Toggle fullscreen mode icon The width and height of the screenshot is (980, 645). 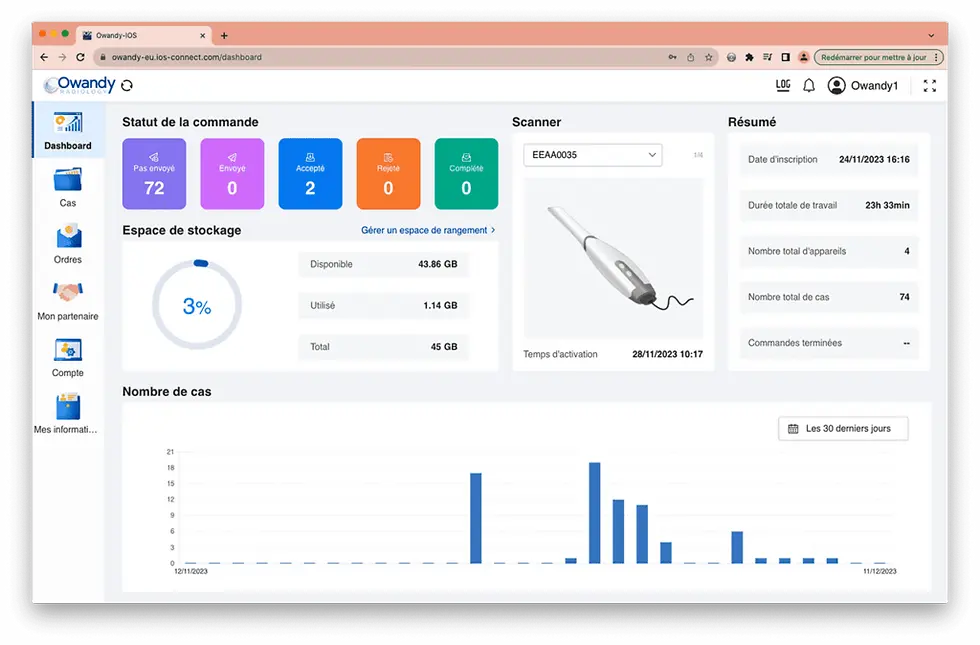929,86
